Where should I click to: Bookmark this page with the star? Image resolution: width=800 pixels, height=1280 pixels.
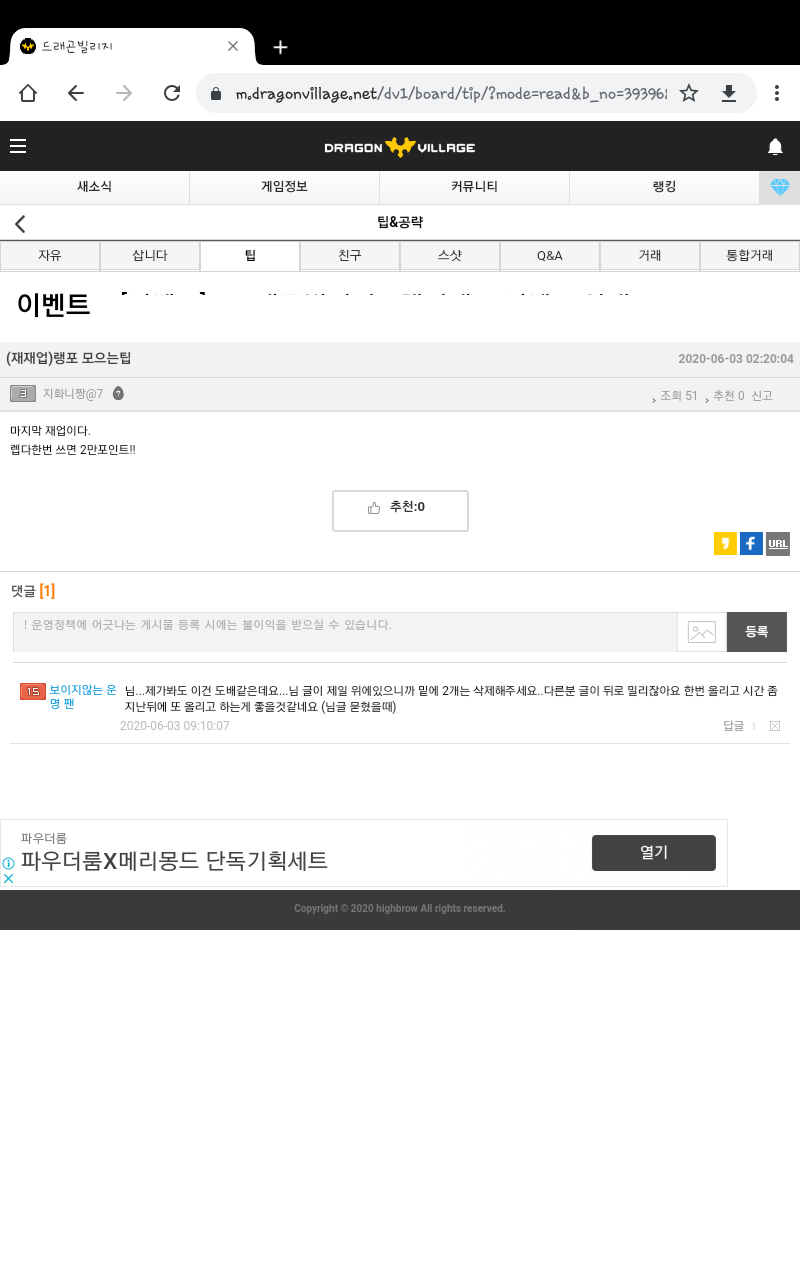pyautogui.click(x=689, y=93)
